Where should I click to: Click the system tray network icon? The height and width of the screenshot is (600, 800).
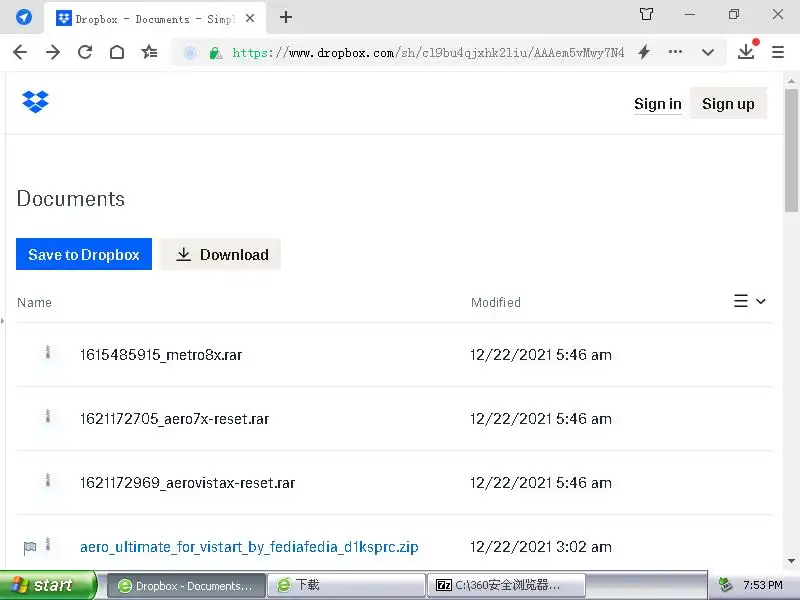coord(725,585)
